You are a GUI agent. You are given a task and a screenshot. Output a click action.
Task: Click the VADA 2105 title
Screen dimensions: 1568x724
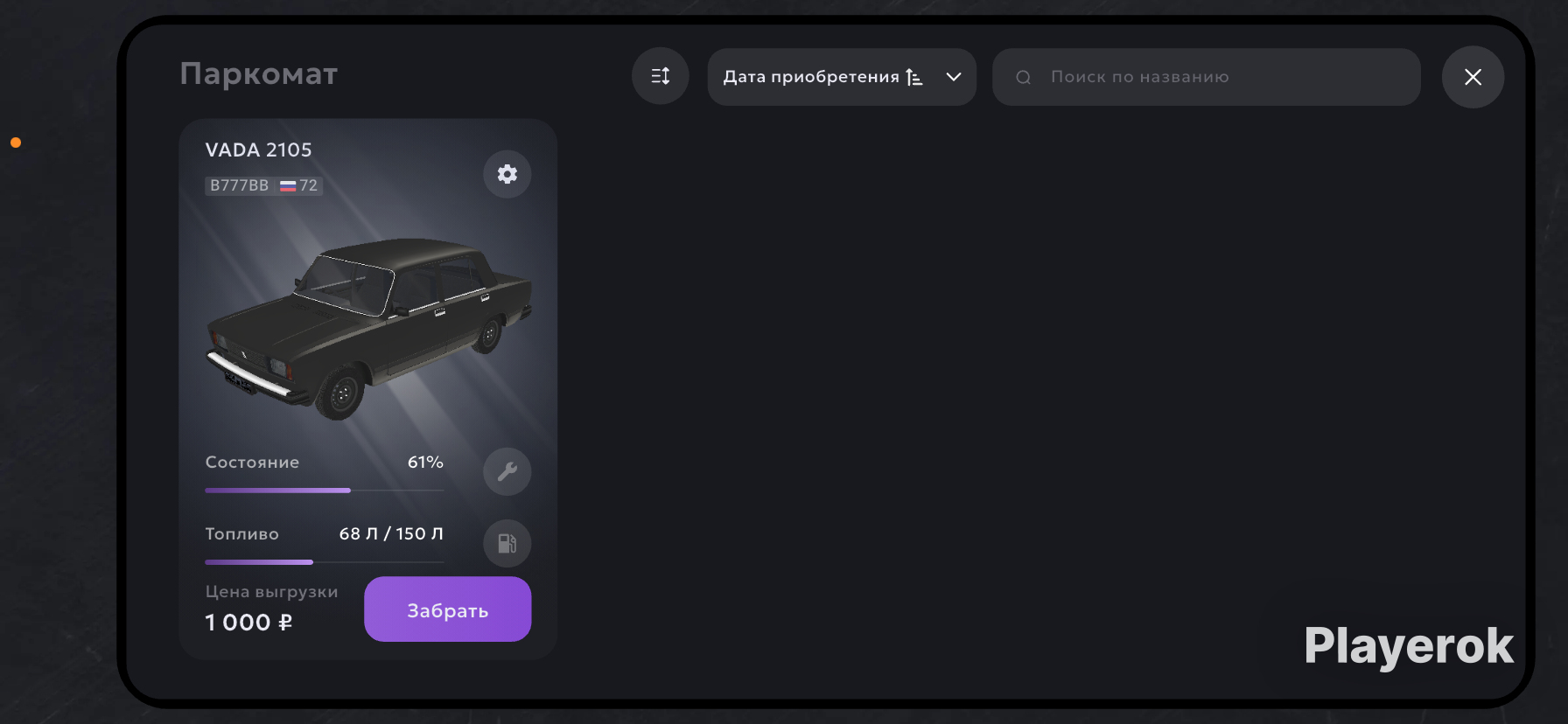tap(258, 150)
